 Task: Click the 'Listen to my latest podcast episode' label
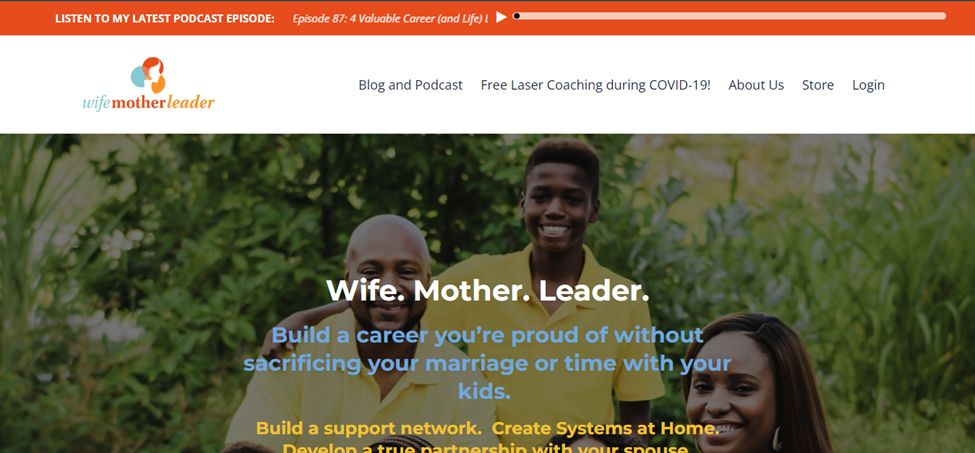point(165,18)
